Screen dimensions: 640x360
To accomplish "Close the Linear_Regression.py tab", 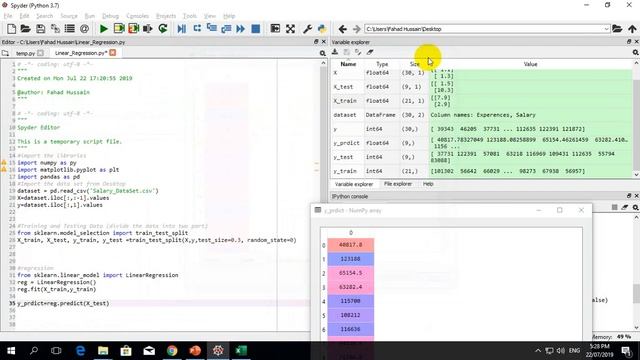I will tap(113, 53).
